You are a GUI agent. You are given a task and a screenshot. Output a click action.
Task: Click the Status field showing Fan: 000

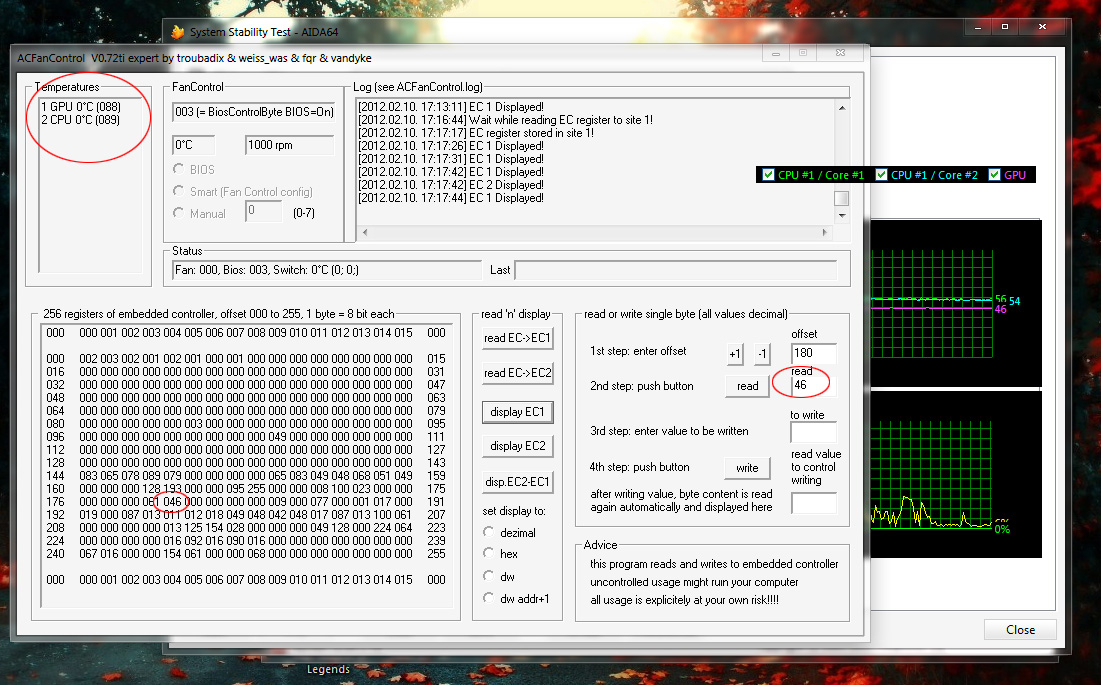point(327,270)
